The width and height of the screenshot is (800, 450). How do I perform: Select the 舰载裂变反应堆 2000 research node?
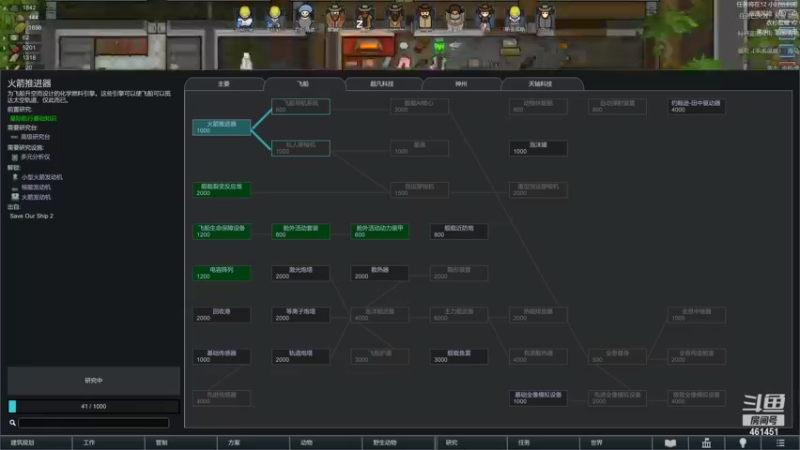tap(221, 190)
